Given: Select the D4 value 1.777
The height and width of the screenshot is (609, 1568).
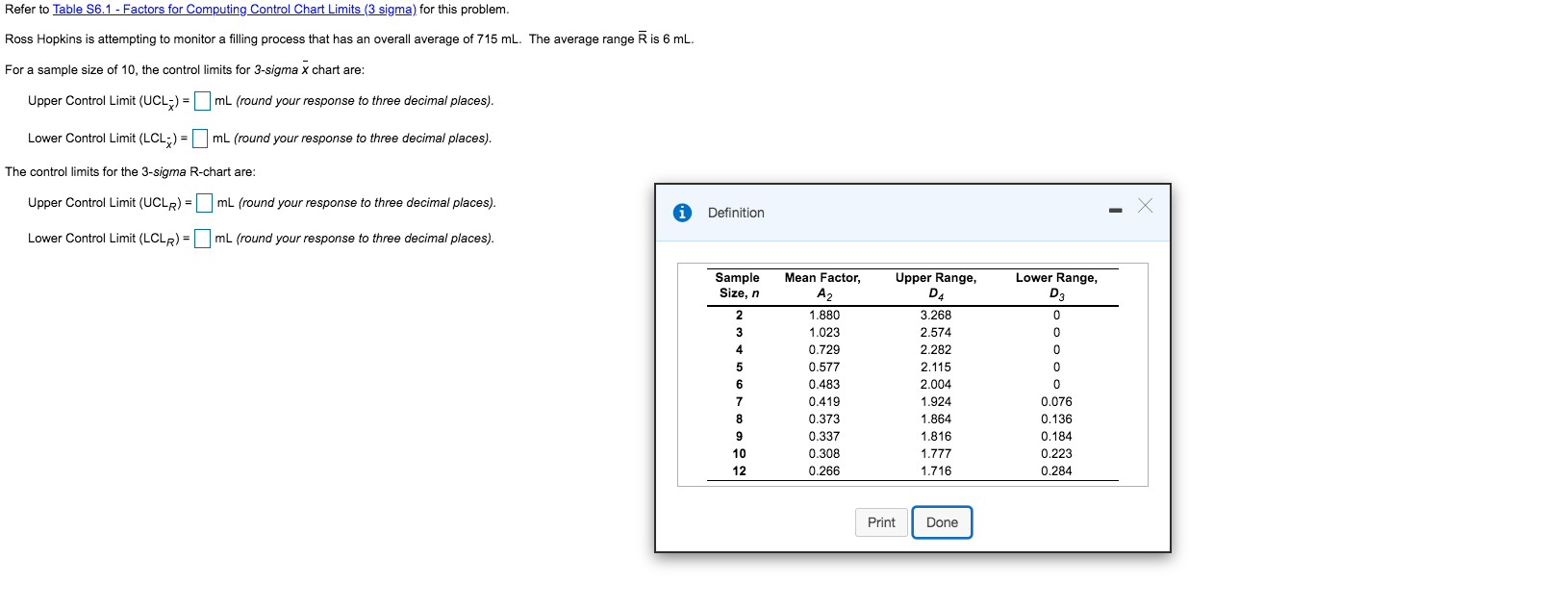Looking at the screenshot, I should (x=935, y=454).
